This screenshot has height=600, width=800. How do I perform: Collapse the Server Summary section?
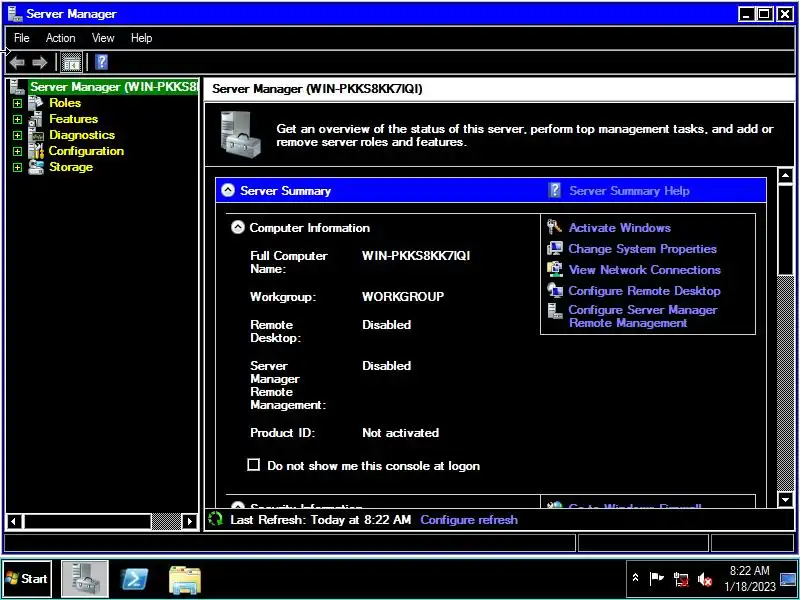coord(228,190)
